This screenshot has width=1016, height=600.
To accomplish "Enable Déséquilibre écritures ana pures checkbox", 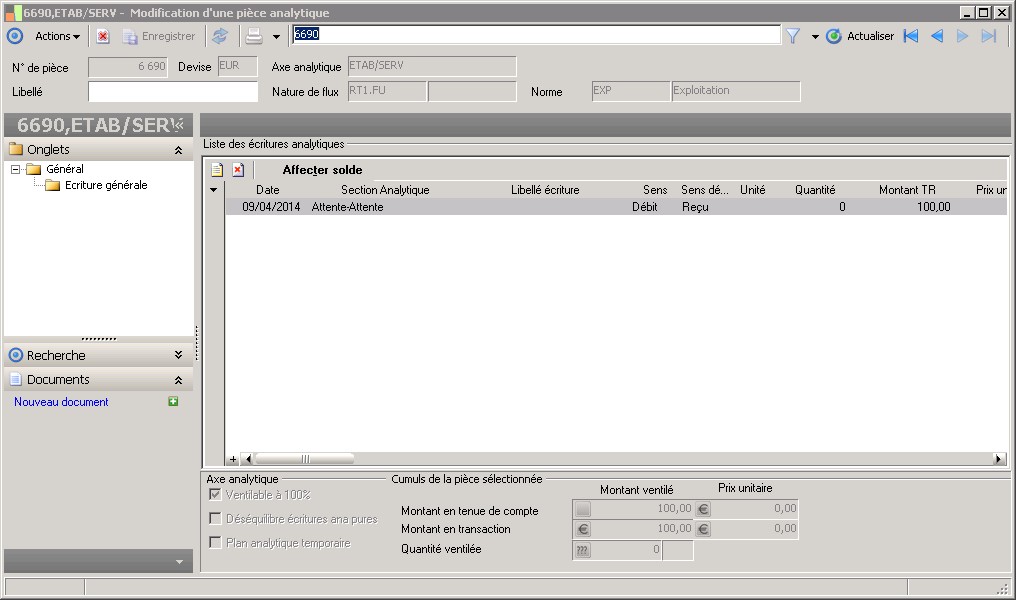I will click(x=215, y=519).
